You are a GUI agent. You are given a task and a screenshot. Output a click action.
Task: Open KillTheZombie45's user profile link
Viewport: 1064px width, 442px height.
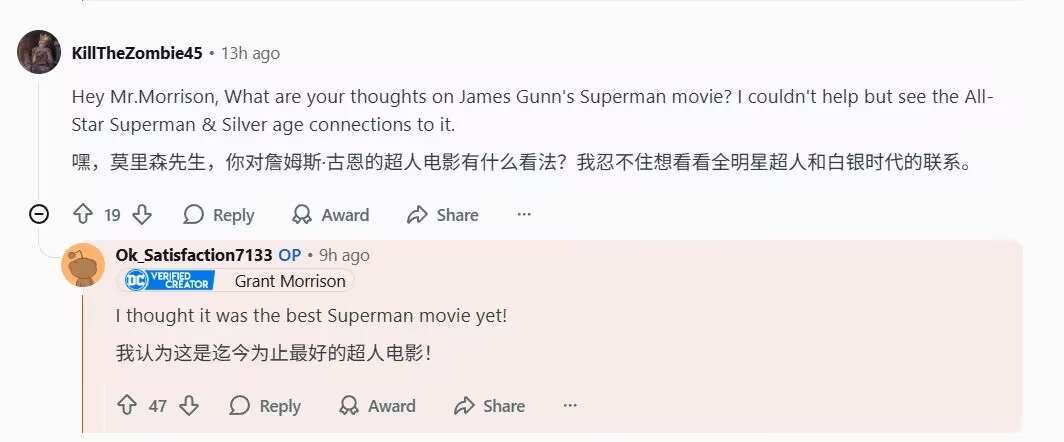pos(137,53)
